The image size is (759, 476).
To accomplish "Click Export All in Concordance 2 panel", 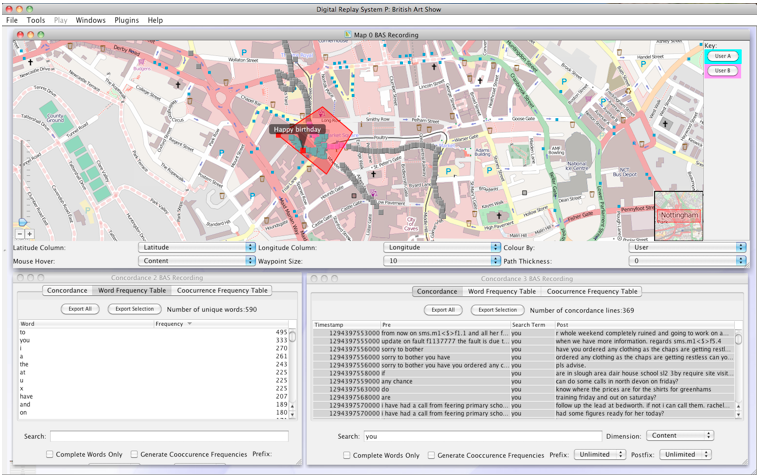I will click(x=80, y=310).
